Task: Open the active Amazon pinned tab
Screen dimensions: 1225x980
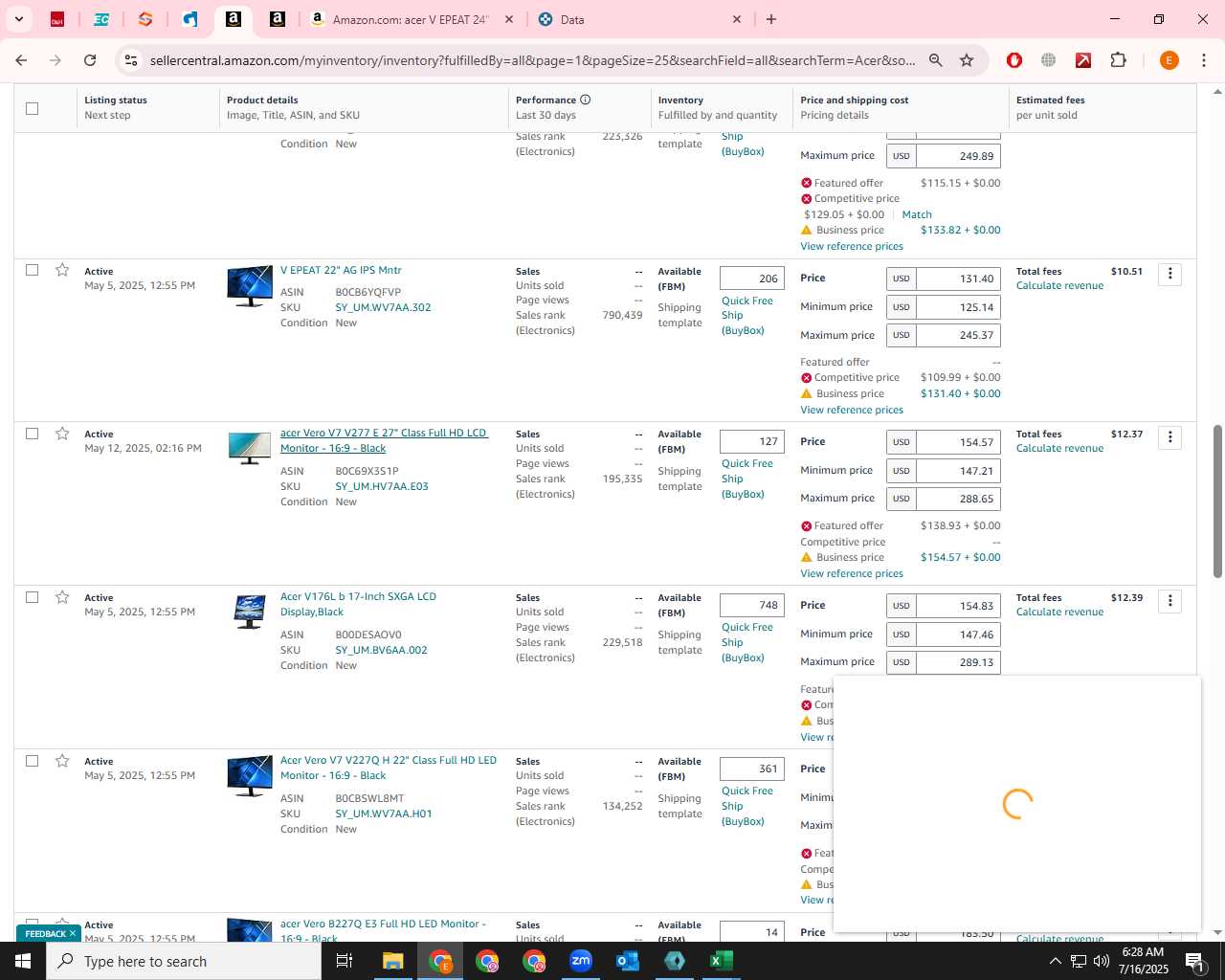Action: pos(233,19)
